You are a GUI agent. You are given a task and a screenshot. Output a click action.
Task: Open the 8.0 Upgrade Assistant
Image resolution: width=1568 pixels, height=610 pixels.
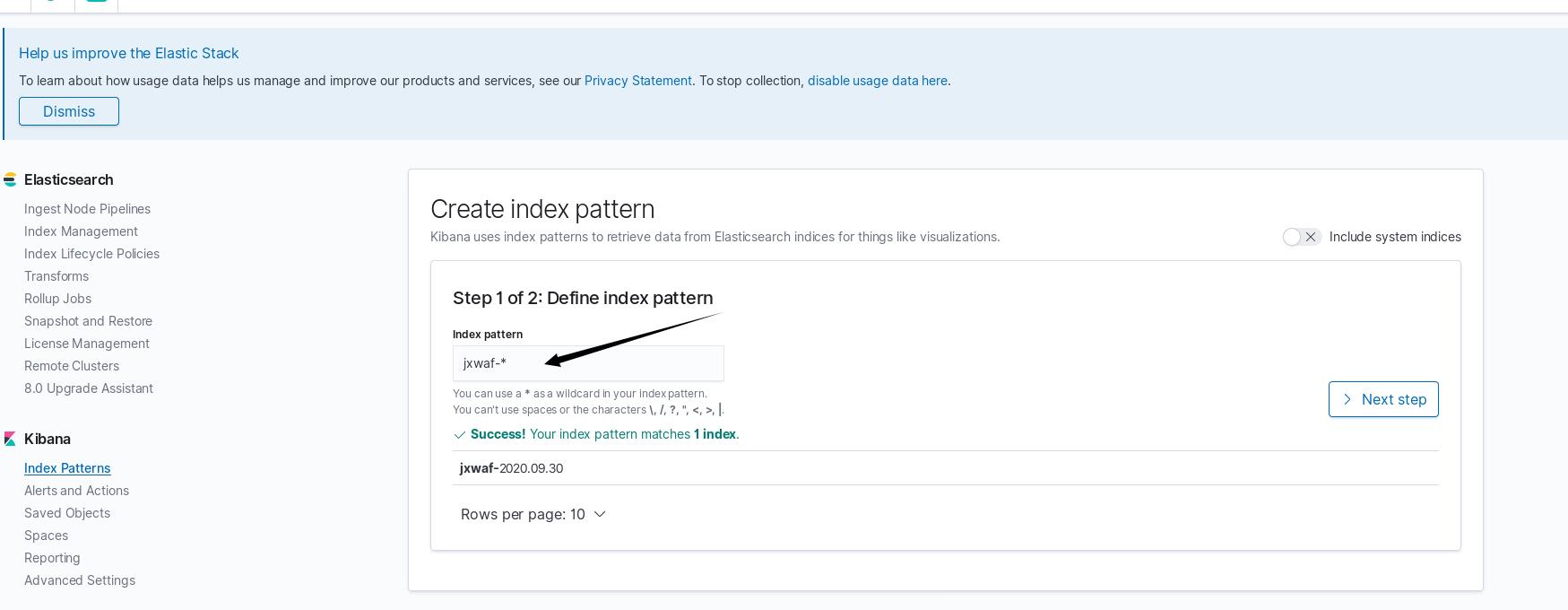pos(89,388)
